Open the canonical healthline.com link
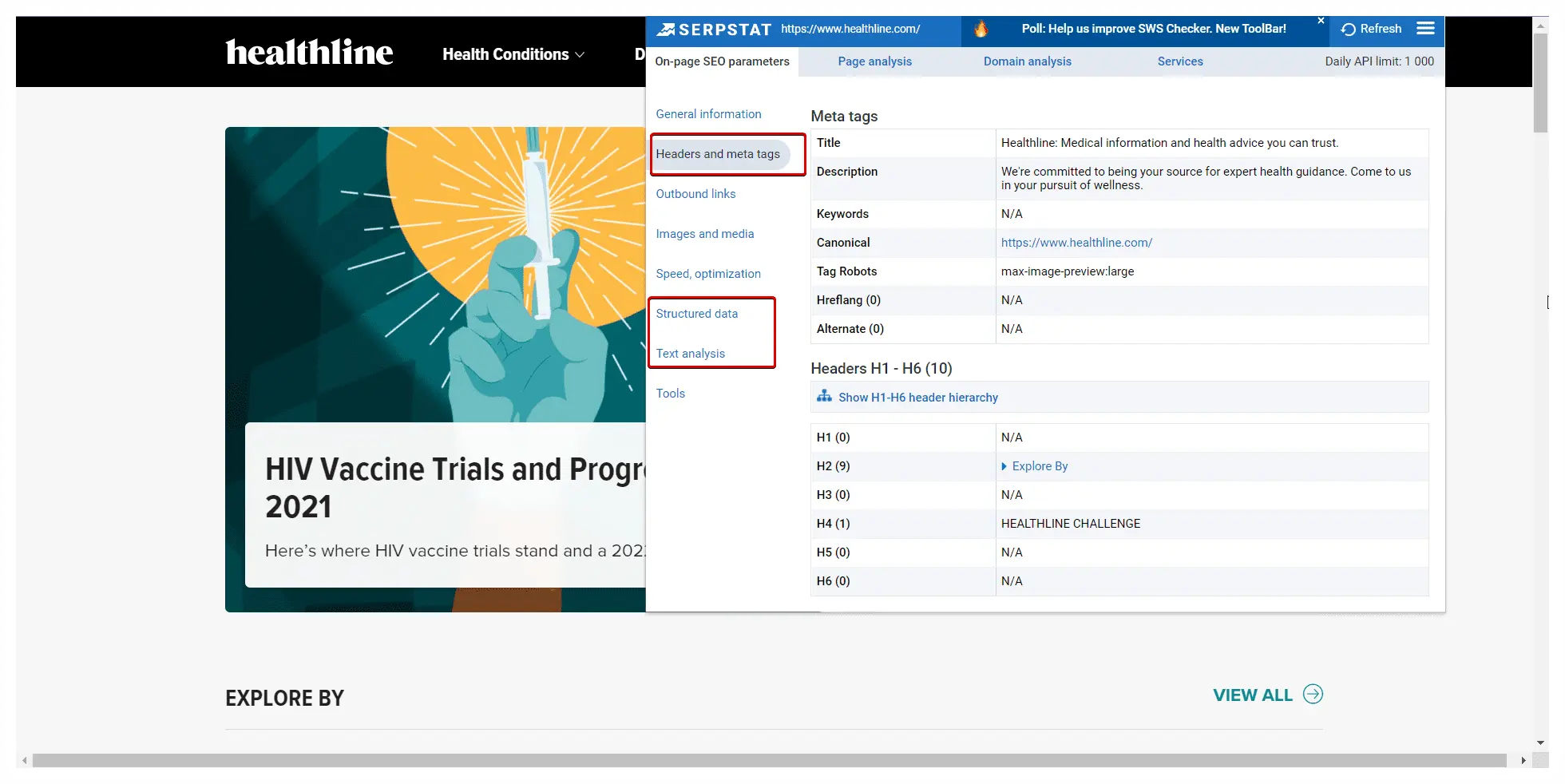Screen dimensions: 1565x784 point(1076,242)
